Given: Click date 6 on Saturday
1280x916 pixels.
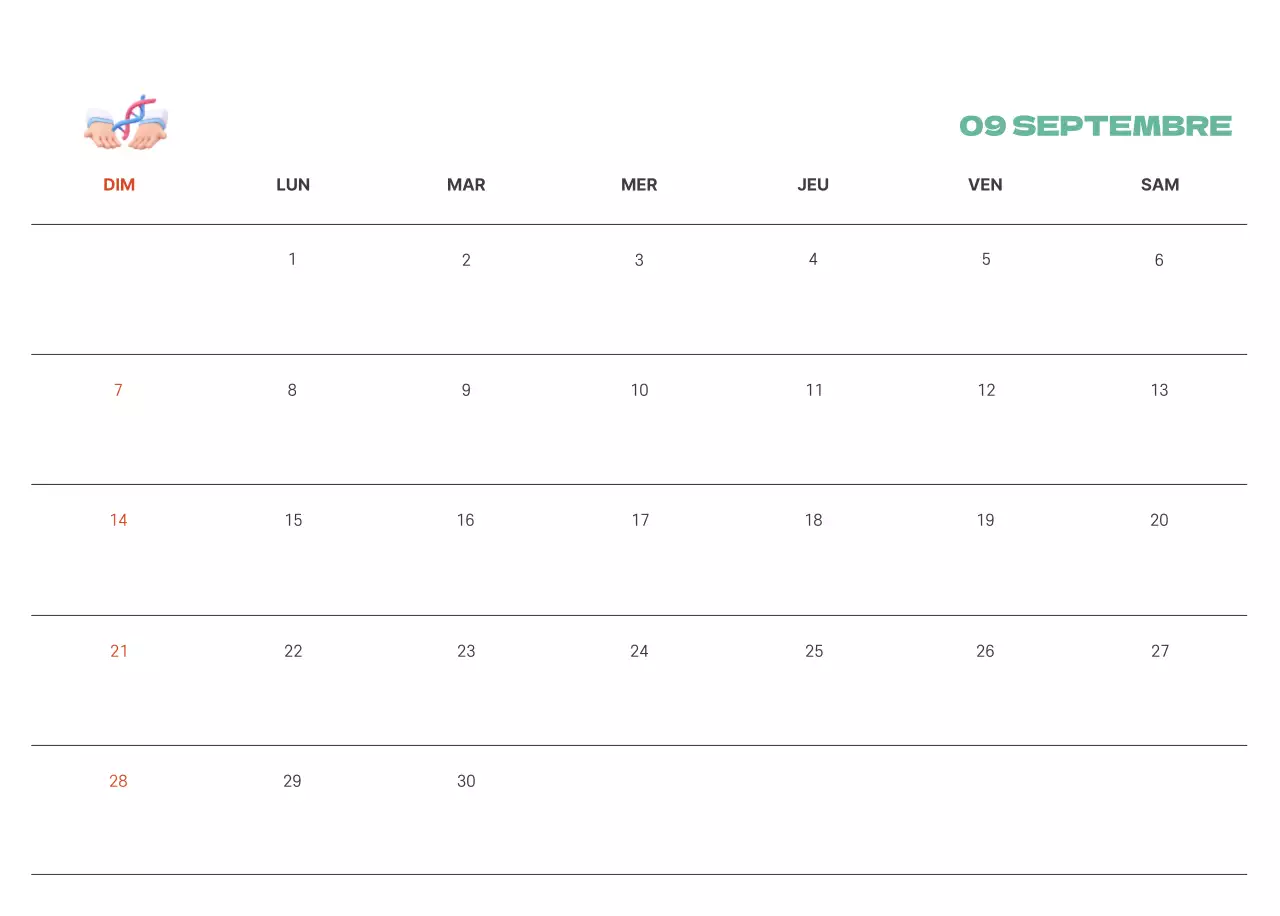Looking at the screenshot, I should pos(1159,260).
